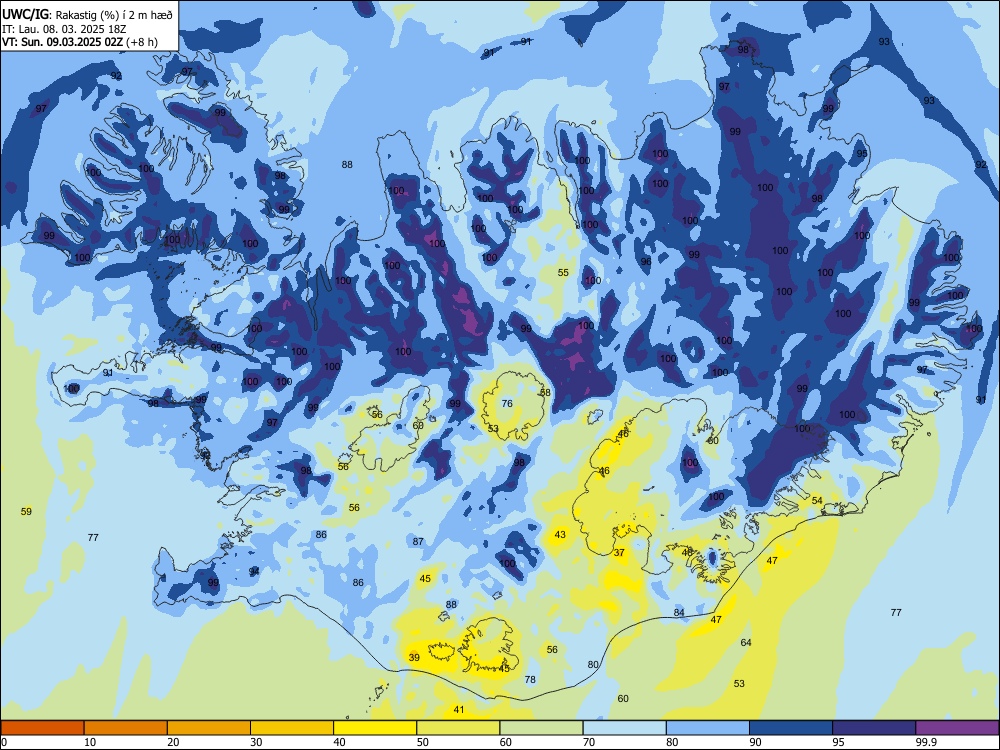Select the '64' value off the southeast coast
The width and height of the screenshot is (1000, 750).
(746, 642)
